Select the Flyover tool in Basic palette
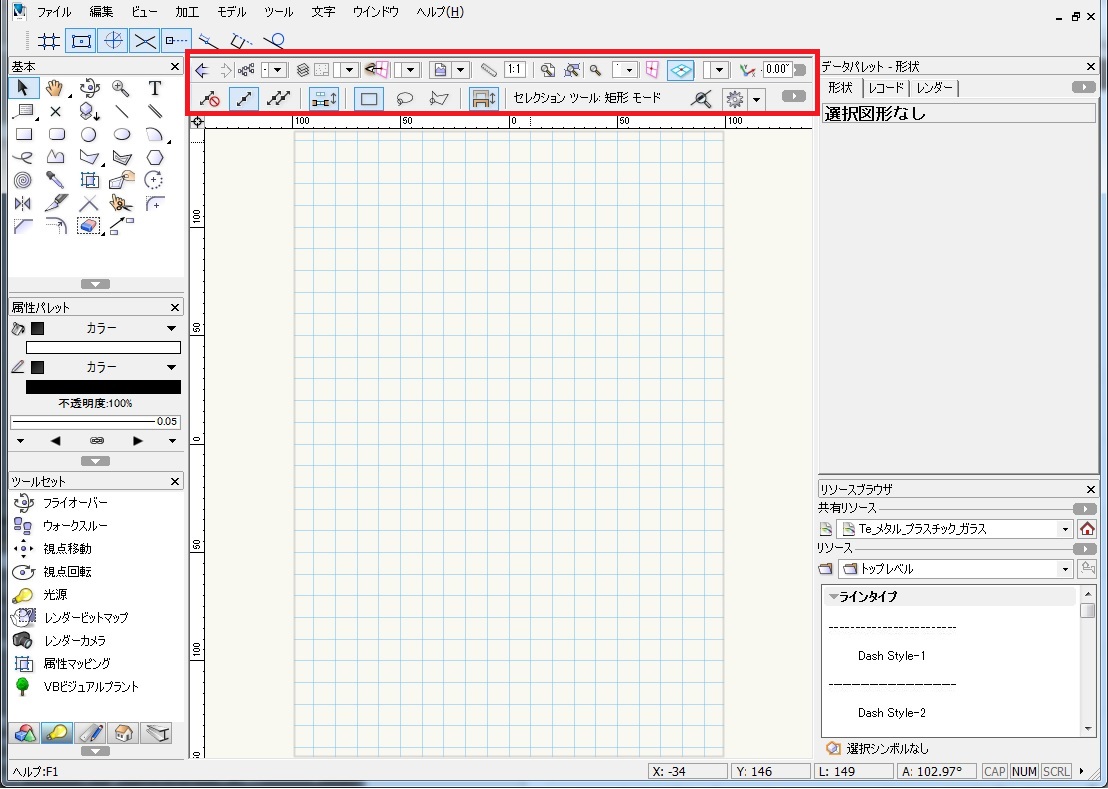The height and width of the screenshot is (789, 1108). pyautogui.click(x=89, y=88)
